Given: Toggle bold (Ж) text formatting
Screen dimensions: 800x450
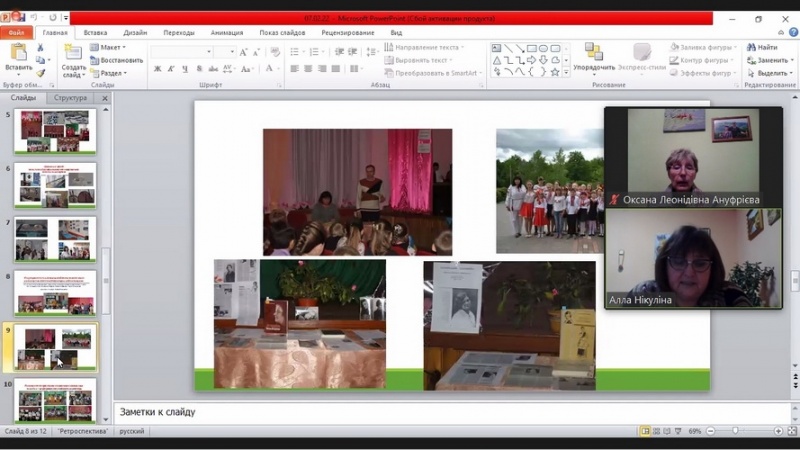Looking at the screenshot, I should [x=157, y=69].
